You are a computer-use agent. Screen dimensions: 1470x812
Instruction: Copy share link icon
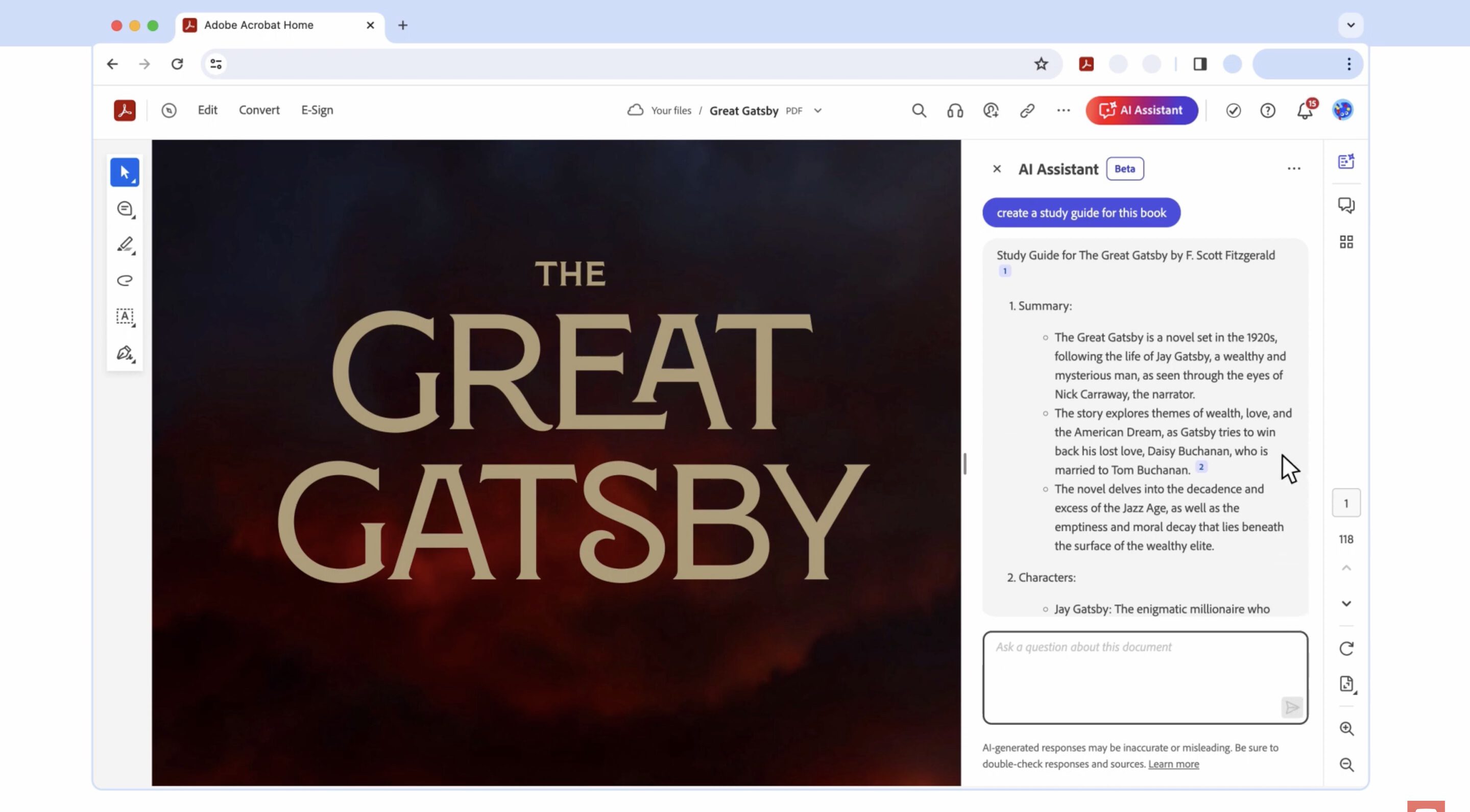[1027, 110]
